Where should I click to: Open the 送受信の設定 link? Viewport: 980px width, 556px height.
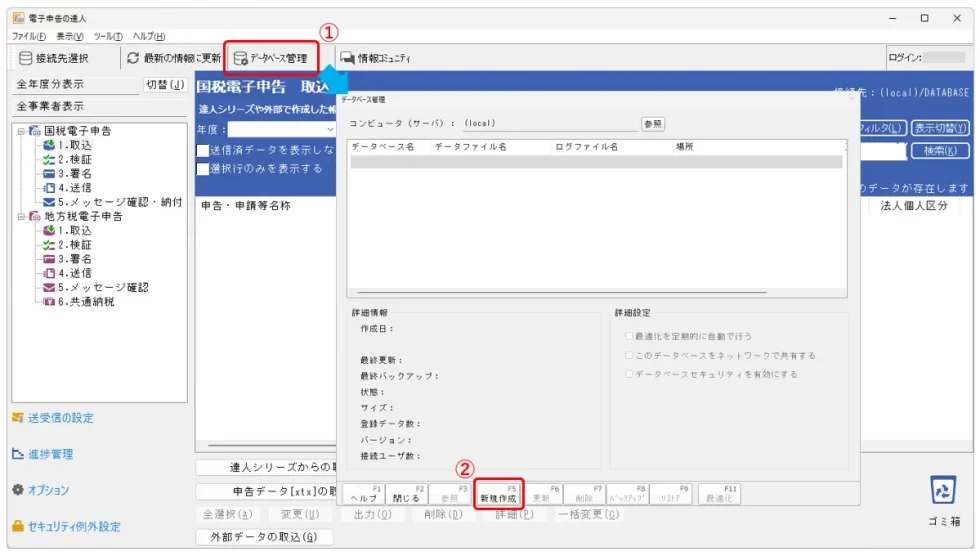point(60,418)
